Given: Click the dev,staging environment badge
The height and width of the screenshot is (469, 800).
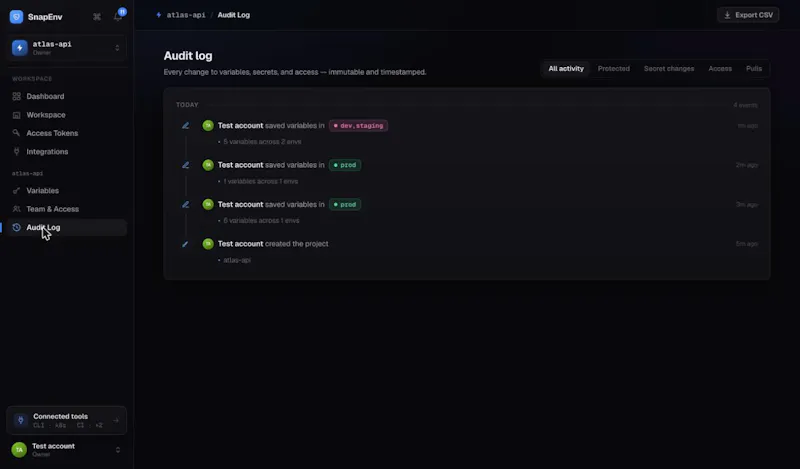Looking at the screenshot, I should tap(359, 126).
